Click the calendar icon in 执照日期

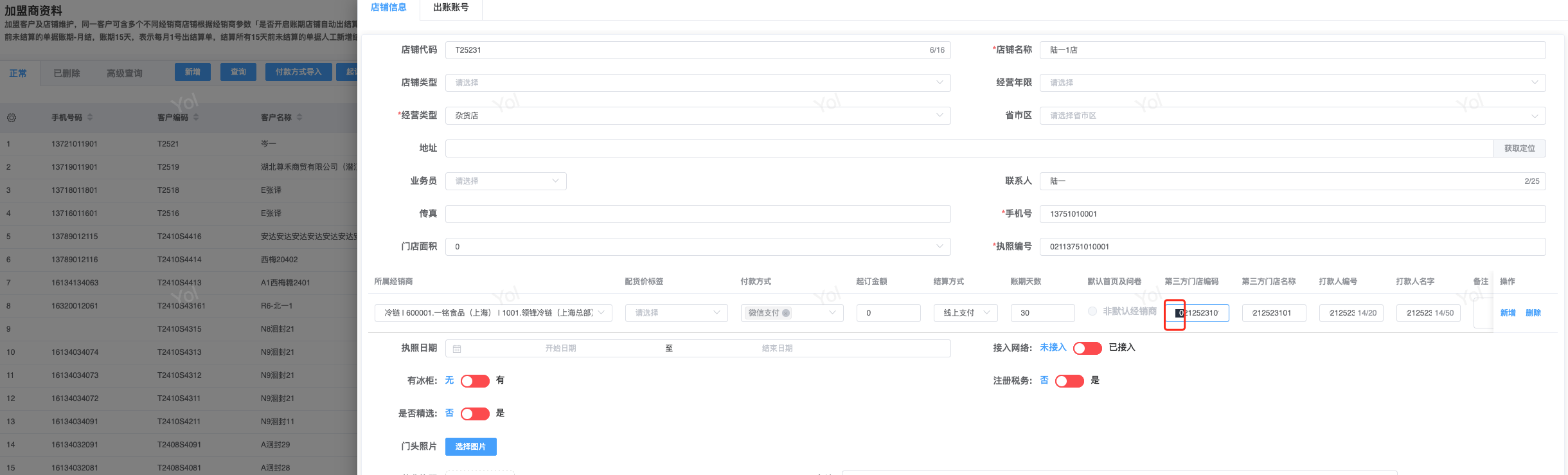457,348
